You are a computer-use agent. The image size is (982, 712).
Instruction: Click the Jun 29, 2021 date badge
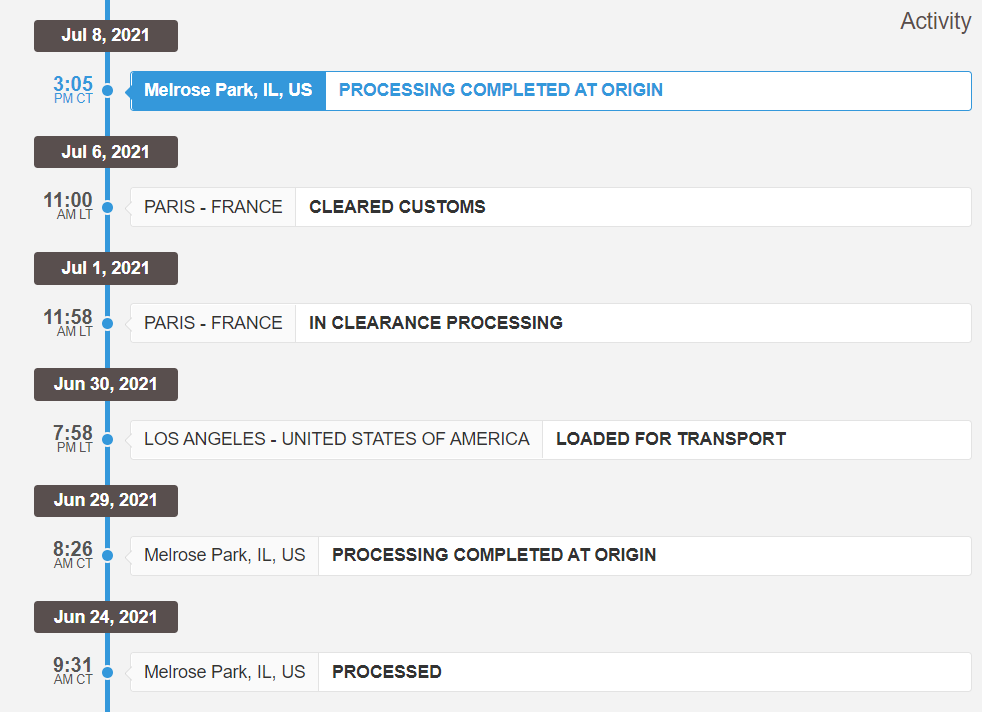106,500
